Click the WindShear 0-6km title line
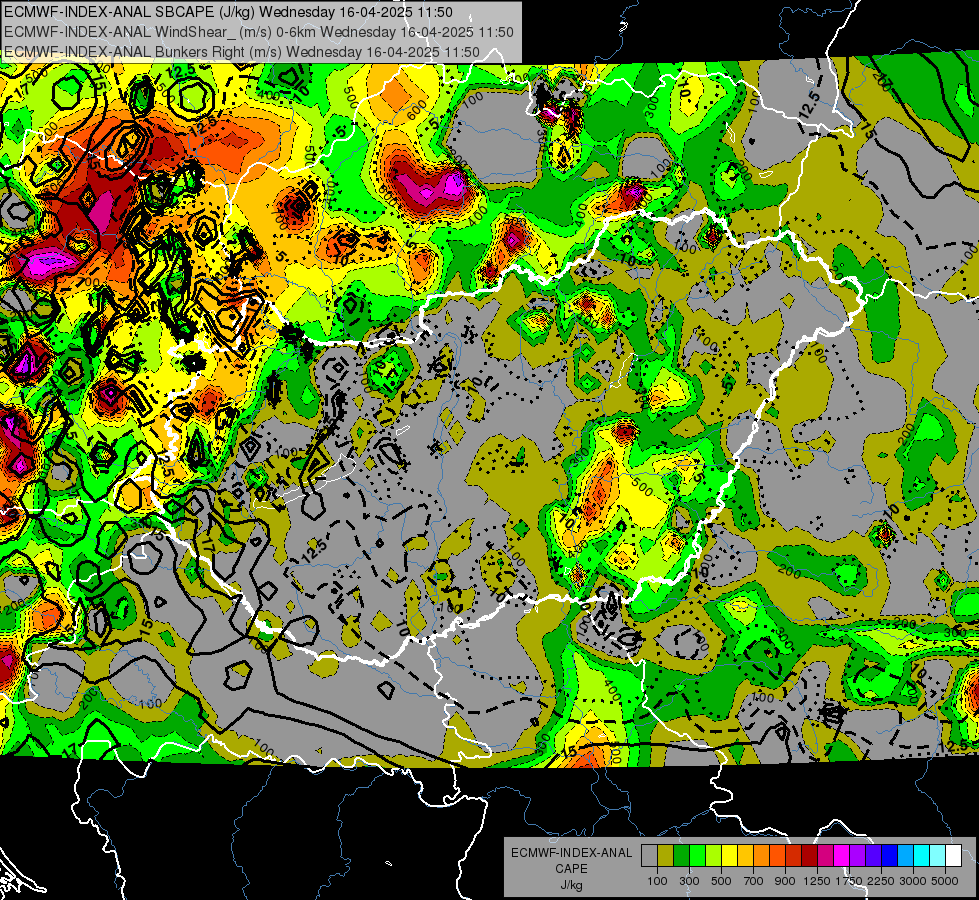979x900 pixels. [258, 32]
